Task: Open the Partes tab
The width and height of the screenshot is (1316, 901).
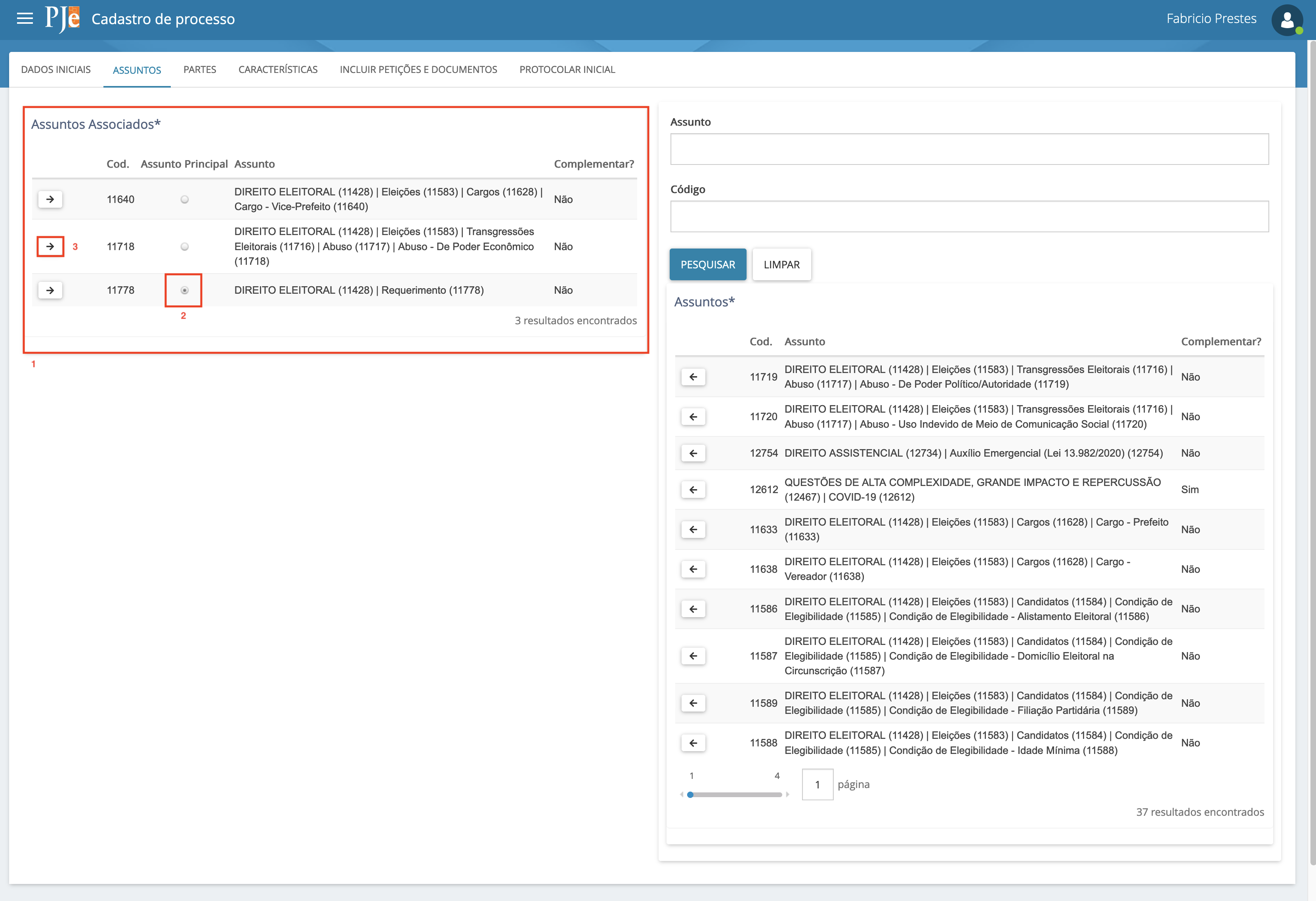Action: click(x=200, y=70)
